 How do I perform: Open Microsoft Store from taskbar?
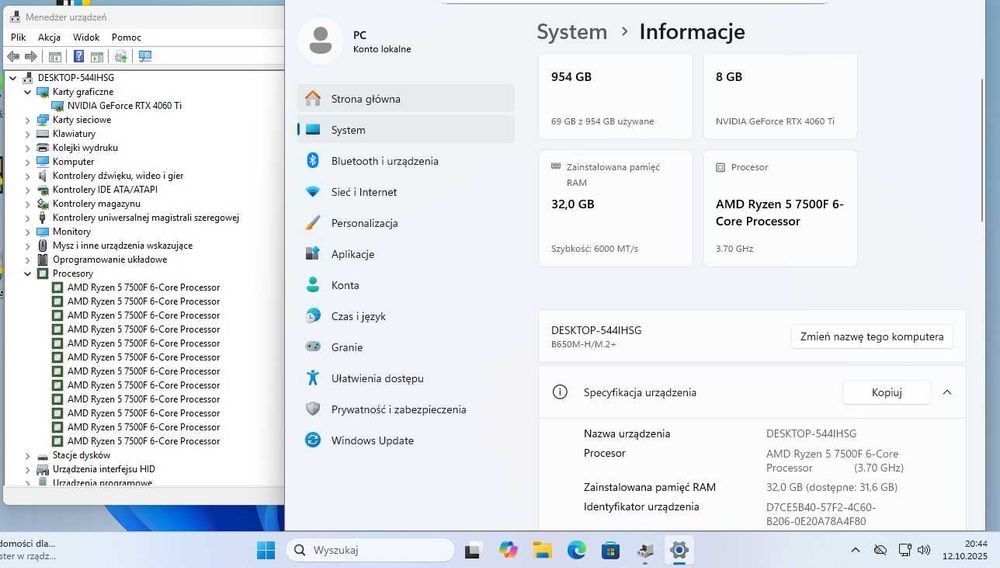click(x=610, y=550)
